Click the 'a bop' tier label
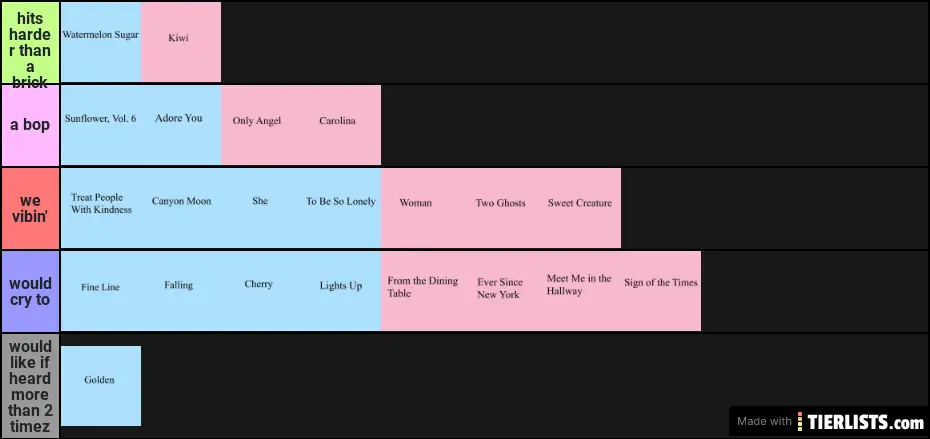This screenshot has width=930, height=439. coord(30,125)
